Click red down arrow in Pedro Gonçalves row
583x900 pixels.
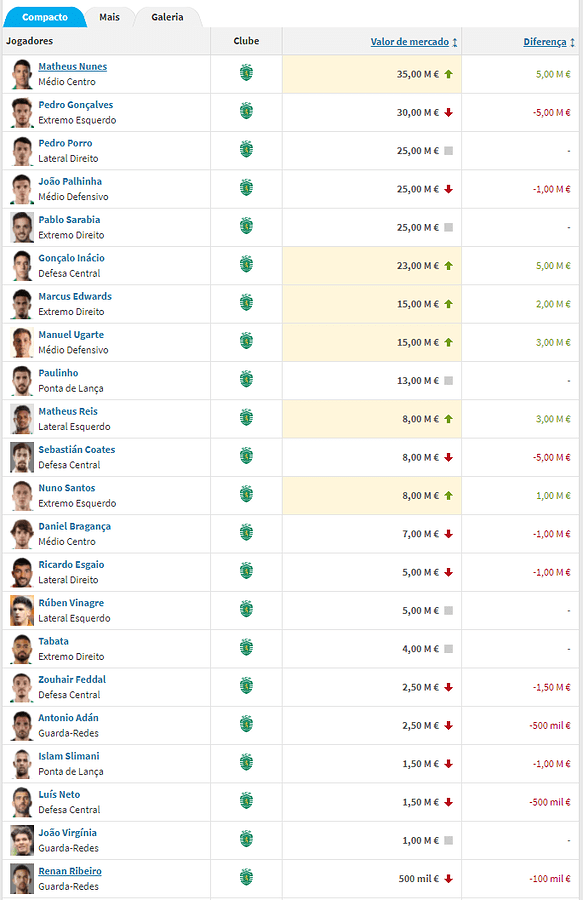[x=449, y=112]
